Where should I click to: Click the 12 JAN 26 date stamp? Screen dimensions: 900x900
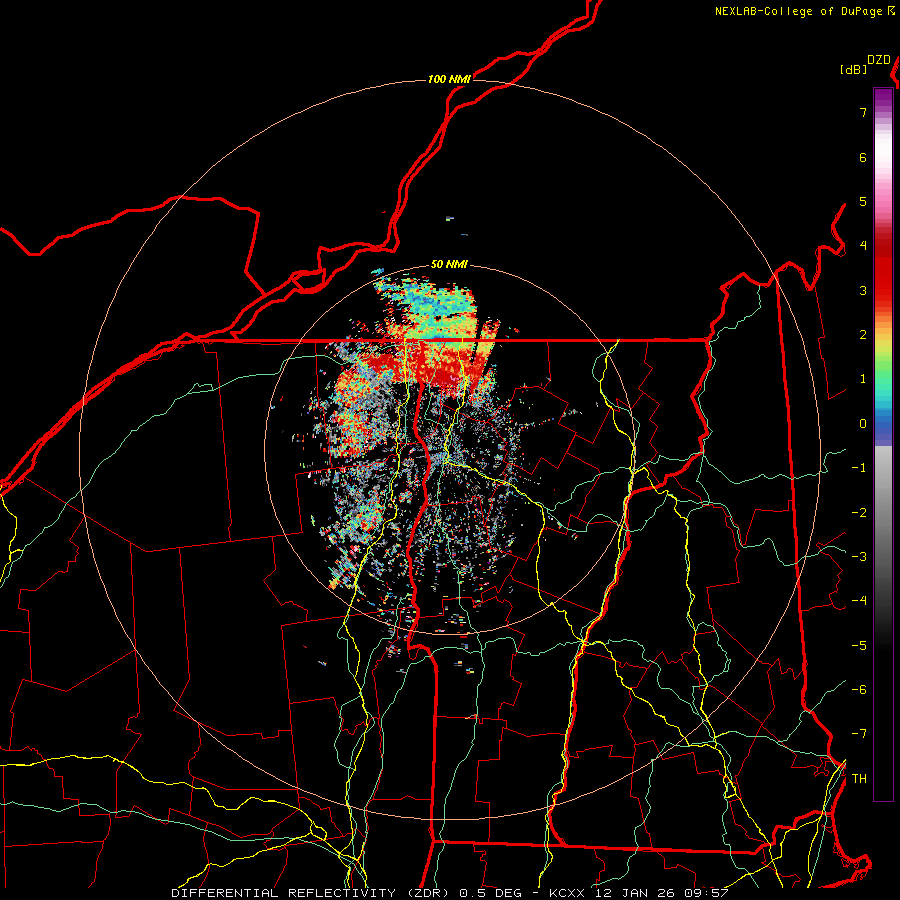(x=637, y=893)
